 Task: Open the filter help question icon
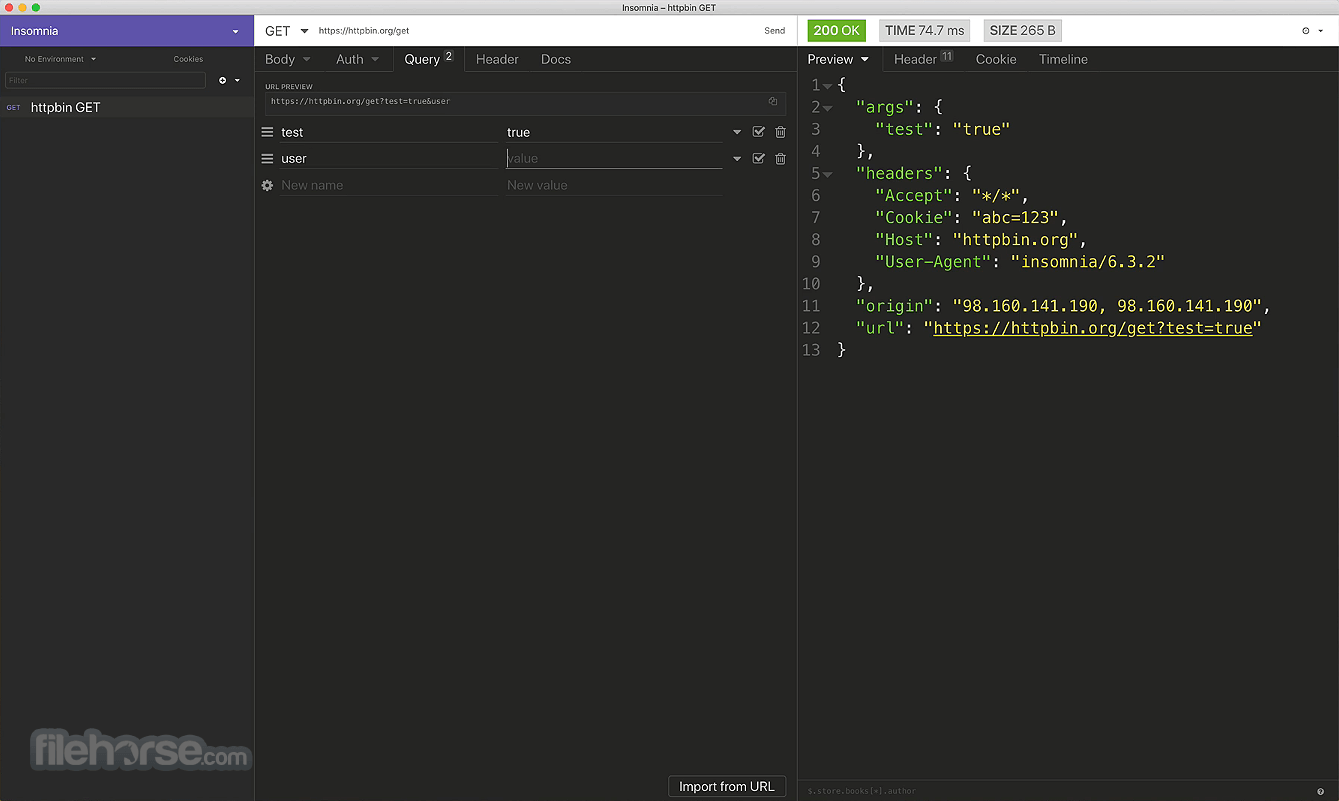(x=1321, y=791)
